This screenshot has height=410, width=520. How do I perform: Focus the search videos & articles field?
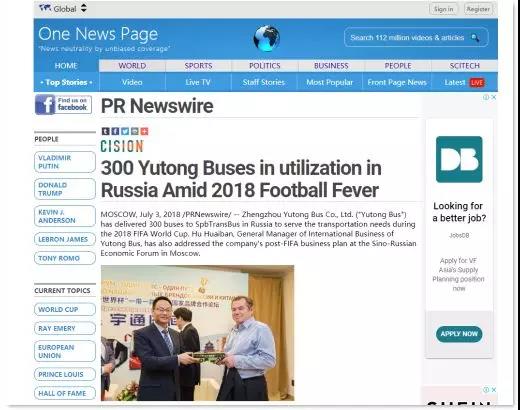point(416,37)
